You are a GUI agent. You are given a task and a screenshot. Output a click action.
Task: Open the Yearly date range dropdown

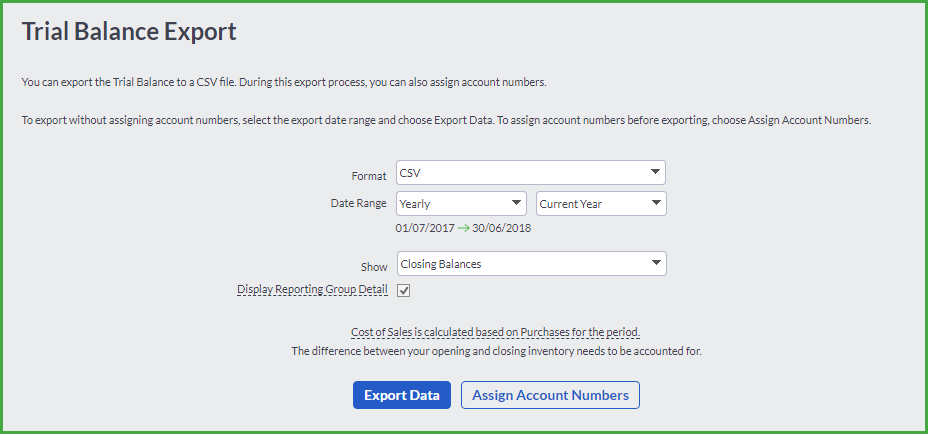[x=461, y=204]
